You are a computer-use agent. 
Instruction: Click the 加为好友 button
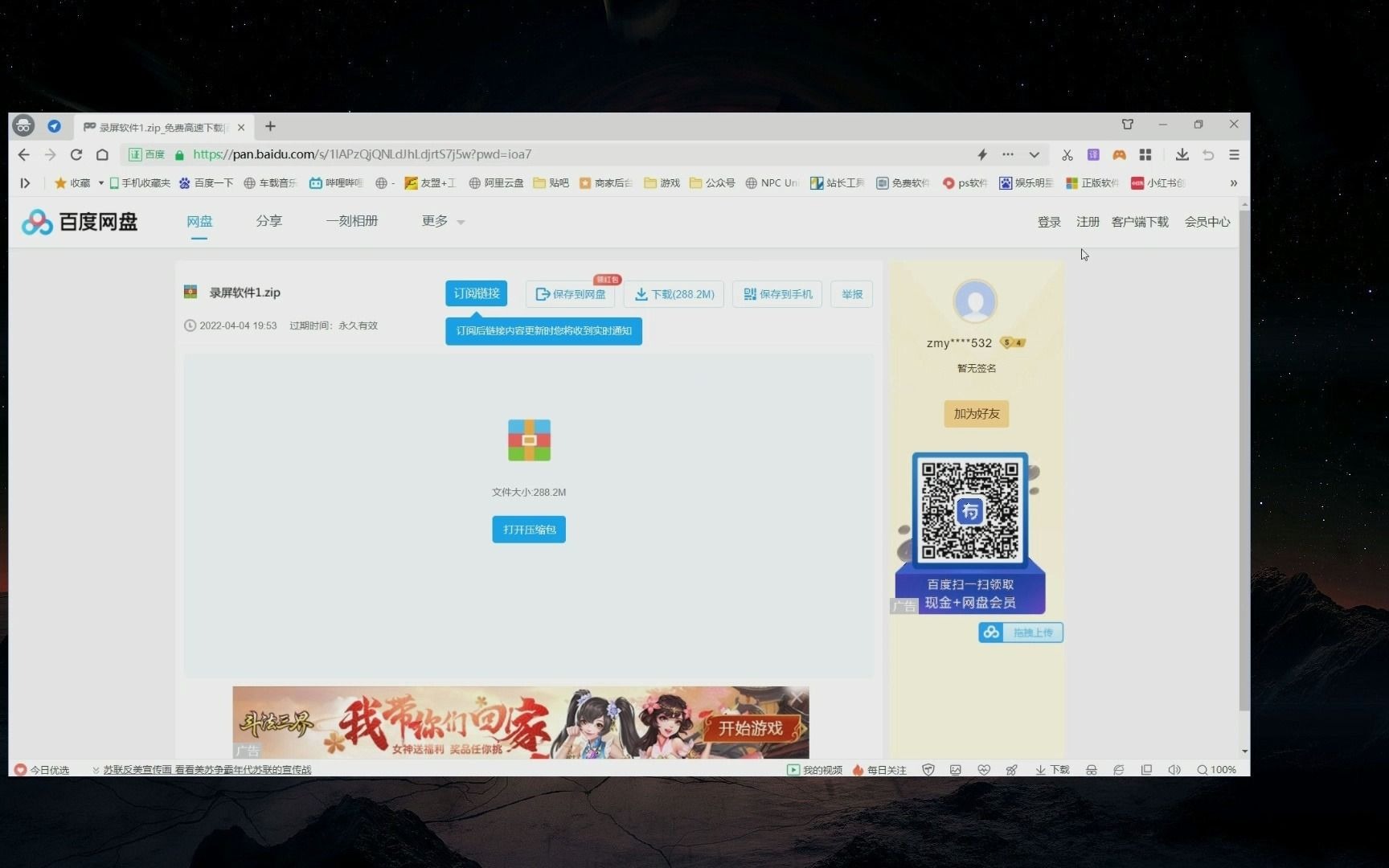pos(977,414)
